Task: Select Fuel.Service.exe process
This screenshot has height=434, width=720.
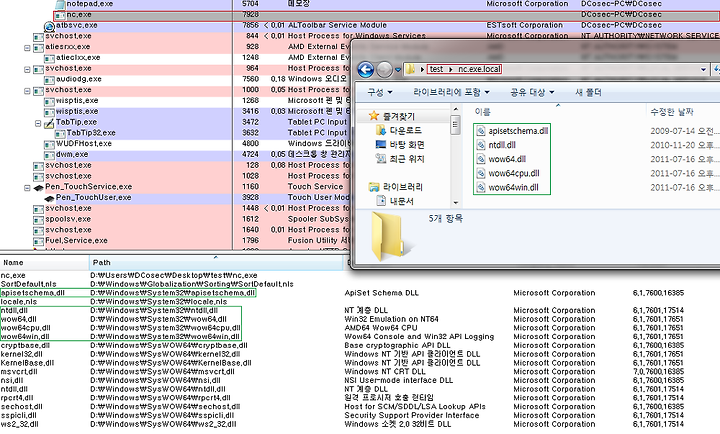Action: [76, 241]
